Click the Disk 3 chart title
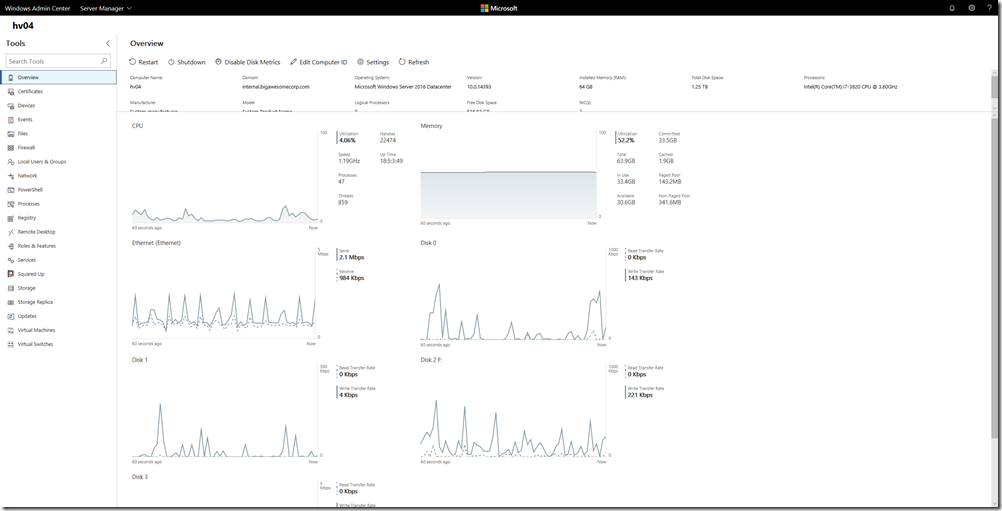This screenshot has width=1002, height=511. click(139, 477)
